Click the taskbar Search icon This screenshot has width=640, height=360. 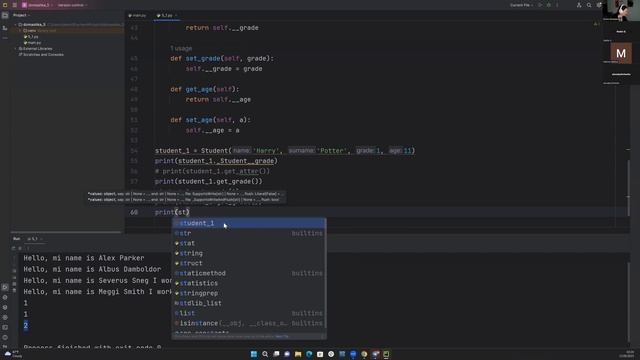pos(265,354)
